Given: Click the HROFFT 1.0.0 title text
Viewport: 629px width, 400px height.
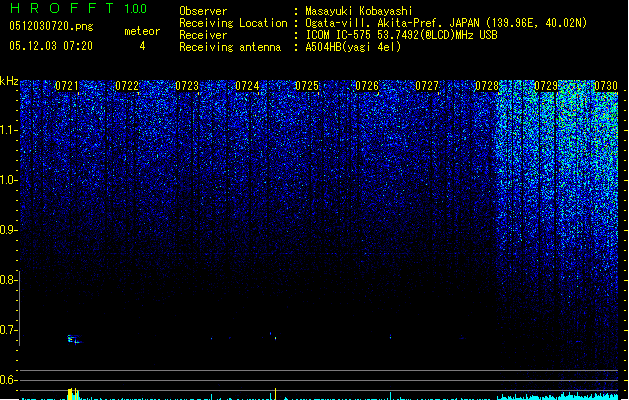Looking at the screenshot, I should [79, 8].
